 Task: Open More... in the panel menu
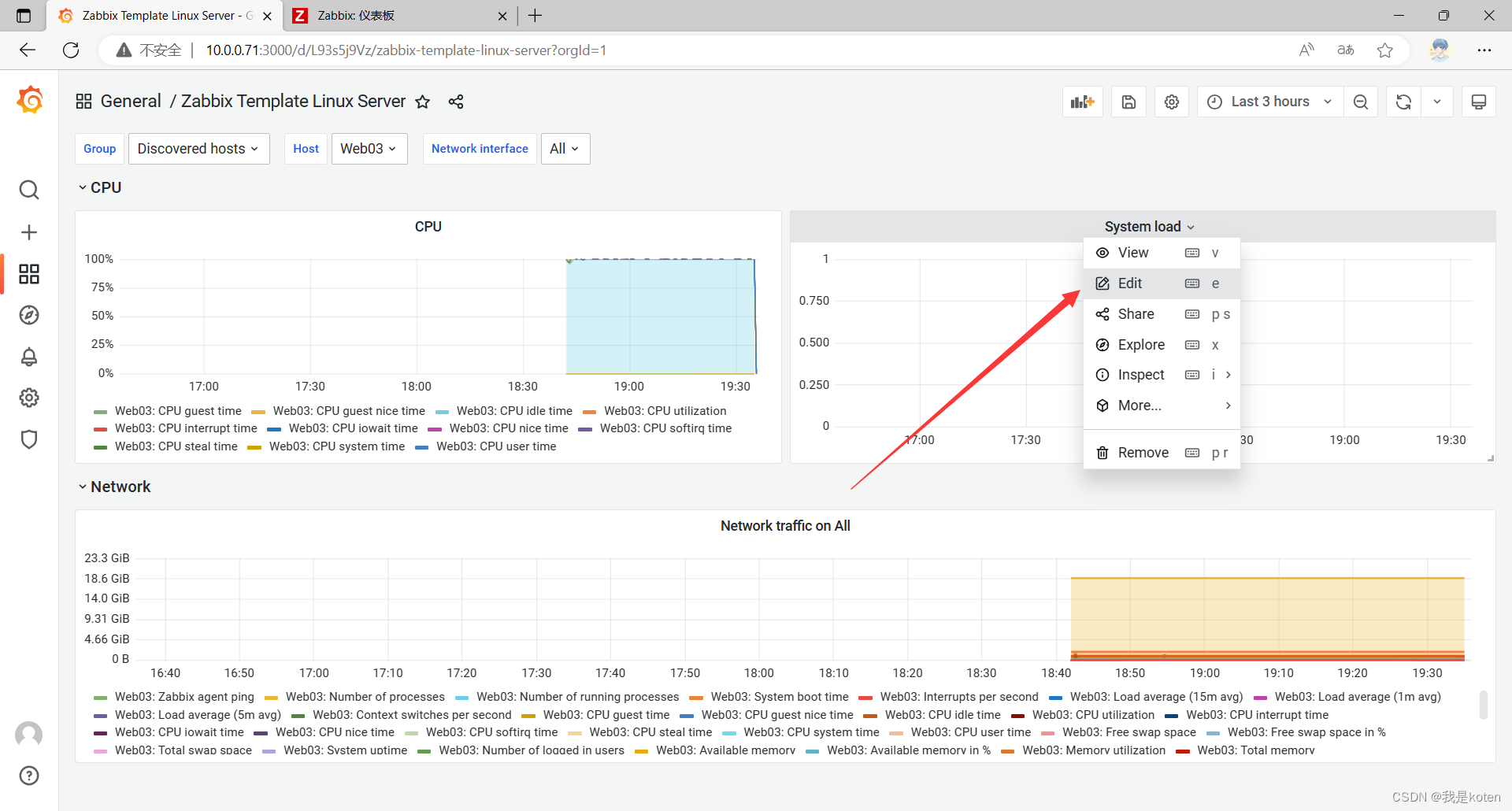click(x=1162, y=405)
